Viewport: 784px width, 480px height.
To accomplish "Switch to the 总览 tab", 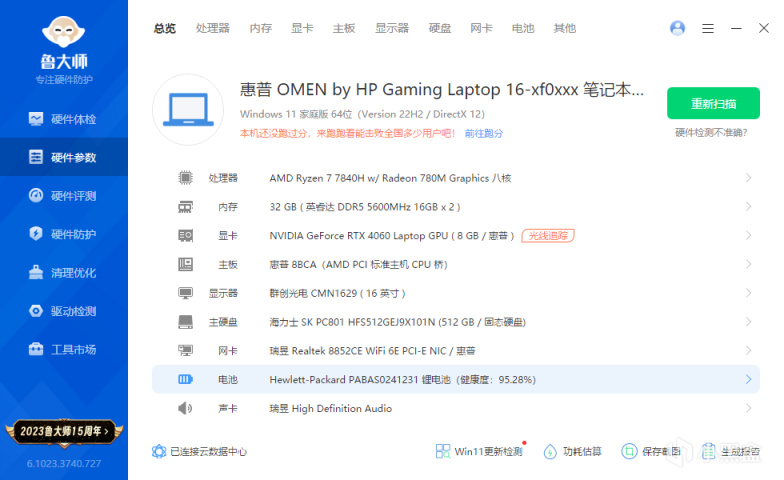I will pos(164,28).
